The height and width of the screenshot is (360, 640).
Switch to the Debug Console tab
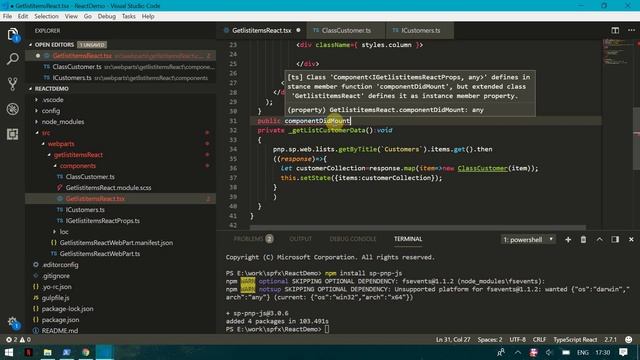[x=353, y=239]
